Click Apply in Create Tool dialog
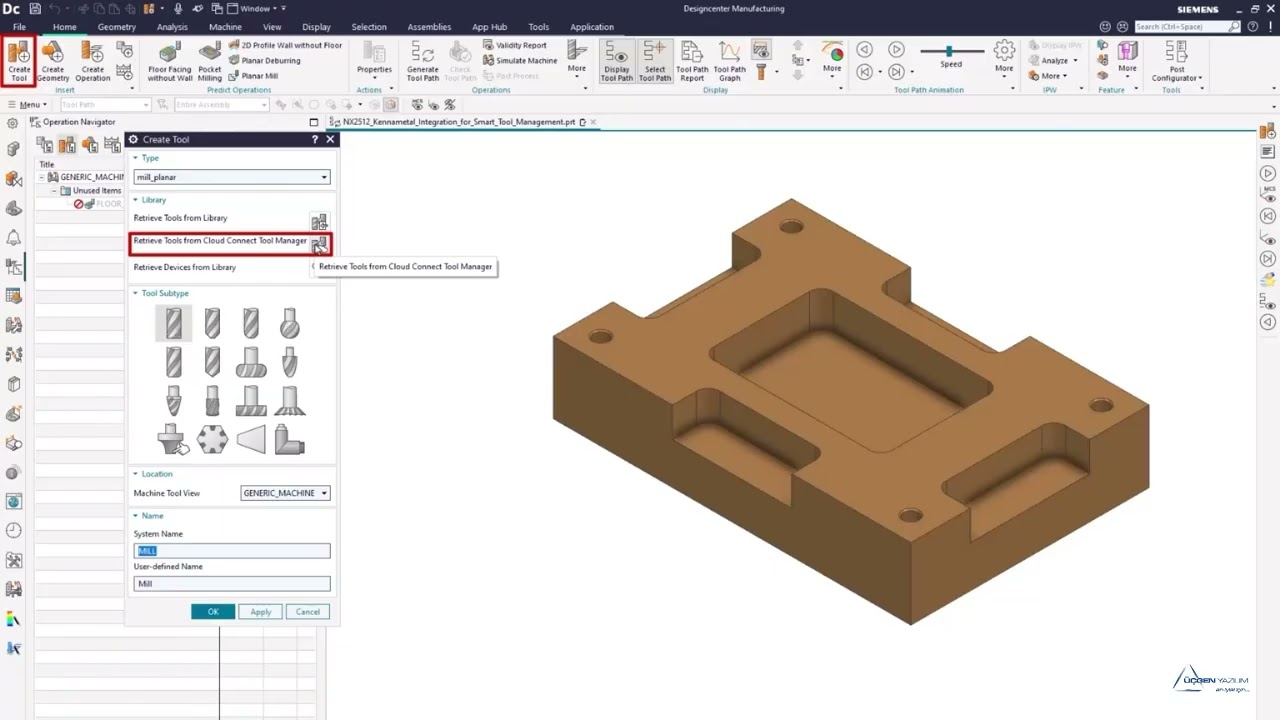This screenshot has width=1280, height=720. (x=261, y=612)
